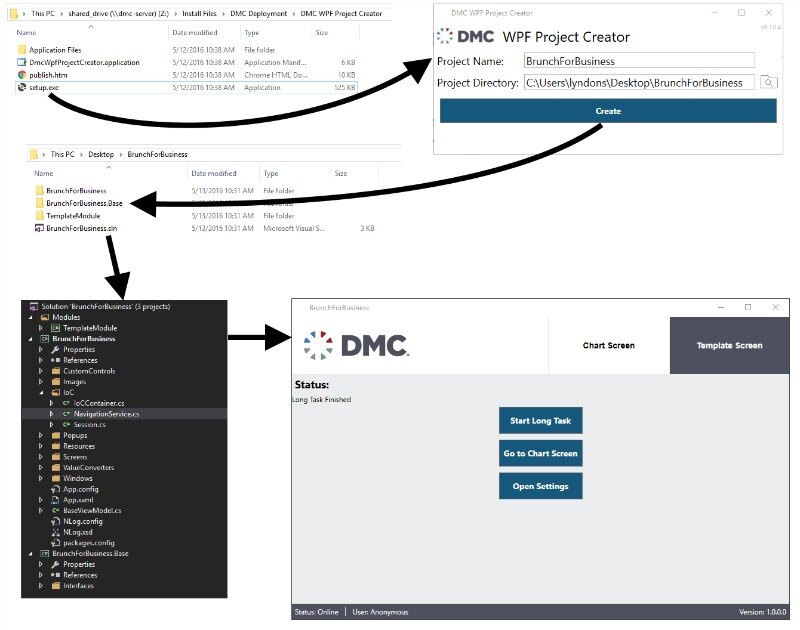Viewport: 800px width, 630px height.
Task: Collapse the IoC folder node
Action: click(x=41, y=392)
